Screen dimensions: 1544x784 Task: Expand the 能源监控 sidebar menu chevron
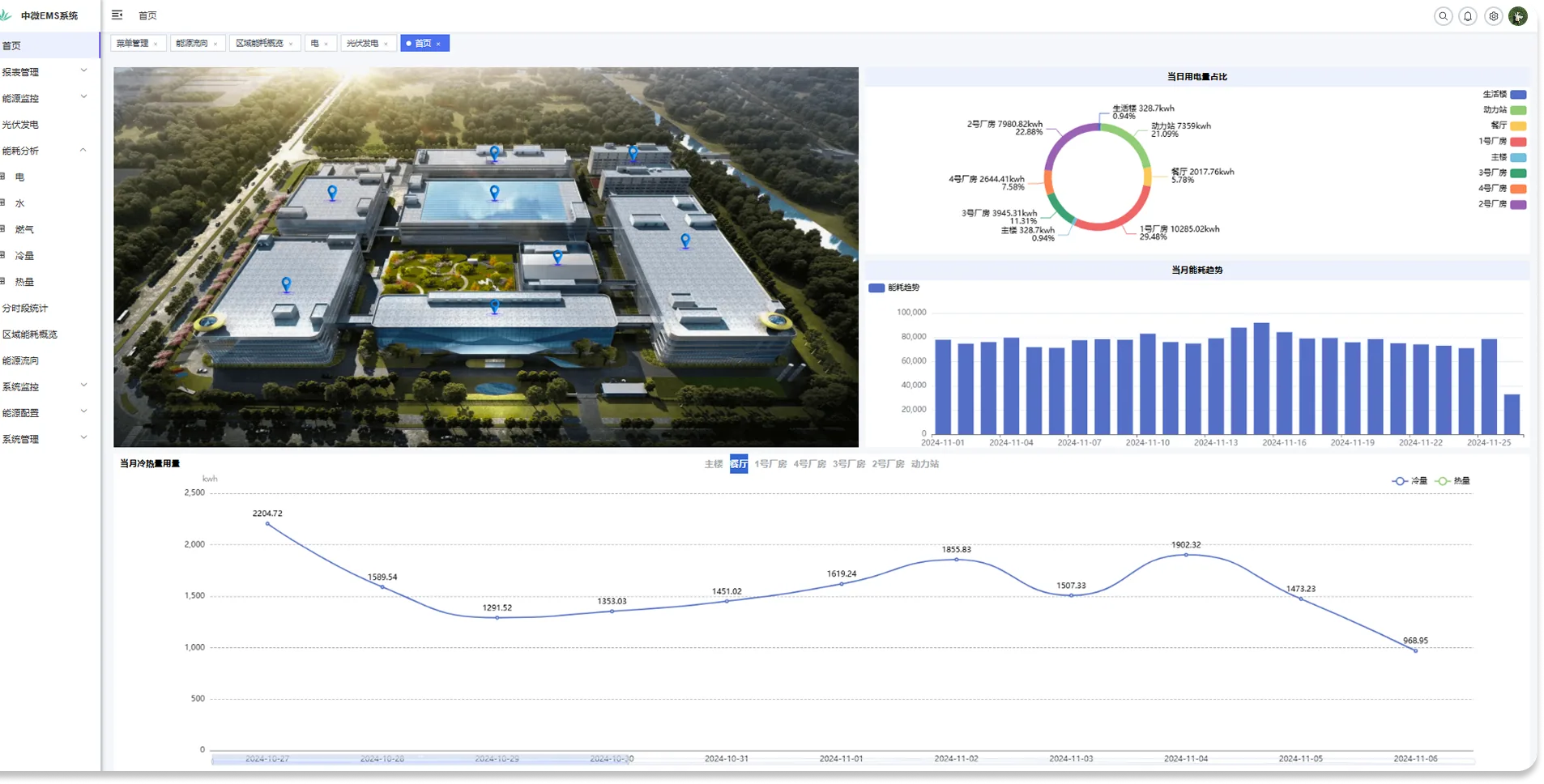click(x=83, y=97)
